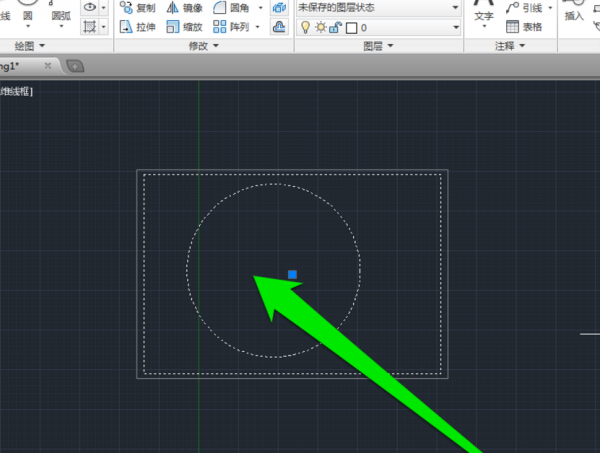Click the 插入 (Insert) block button
This screenshot has width=600, height=453.
click(574, 11)
